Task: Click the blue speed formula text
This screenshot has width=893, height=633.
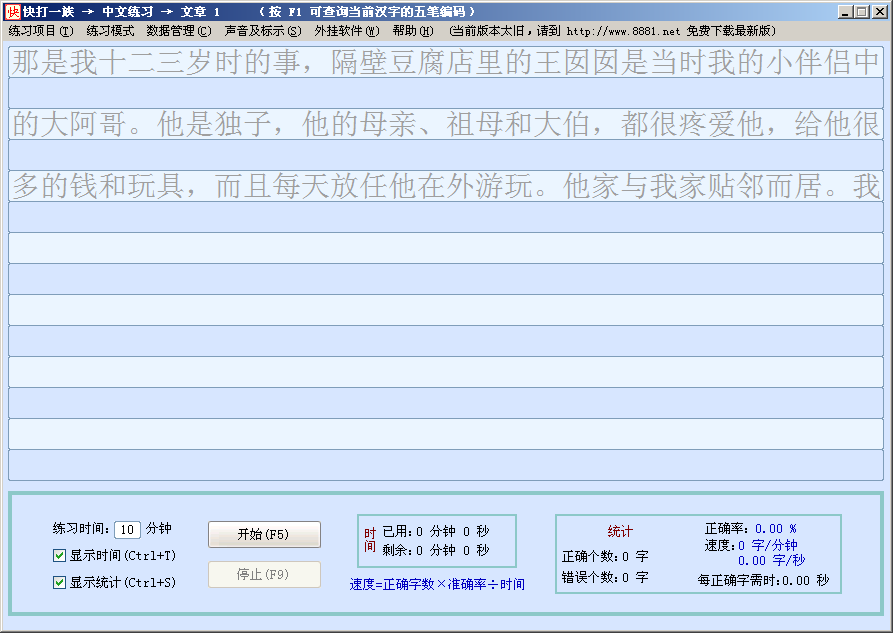Action: pos(437,584)
